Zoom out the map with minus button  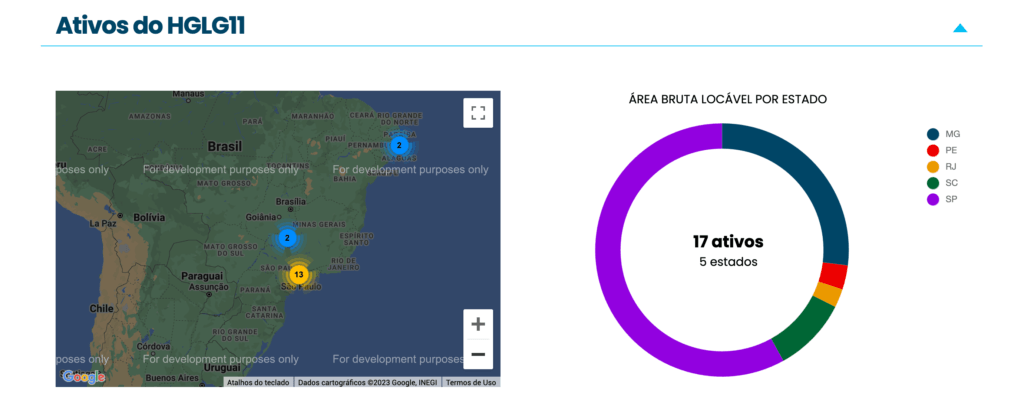(478, 354)
